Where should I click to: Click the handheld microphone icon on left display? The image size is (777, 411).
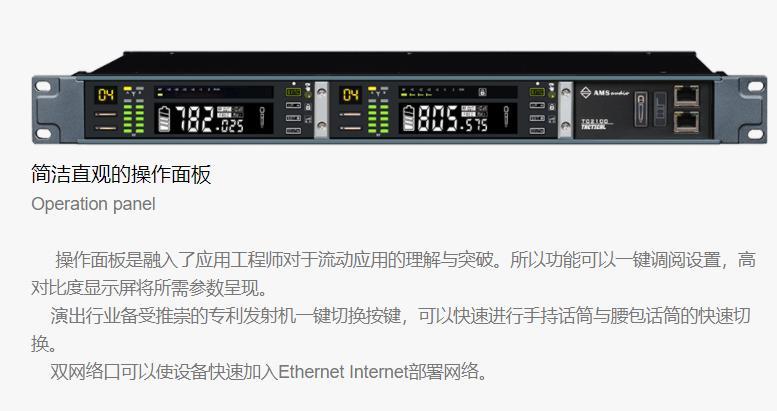pyautogui.click(x=262, y=117)
